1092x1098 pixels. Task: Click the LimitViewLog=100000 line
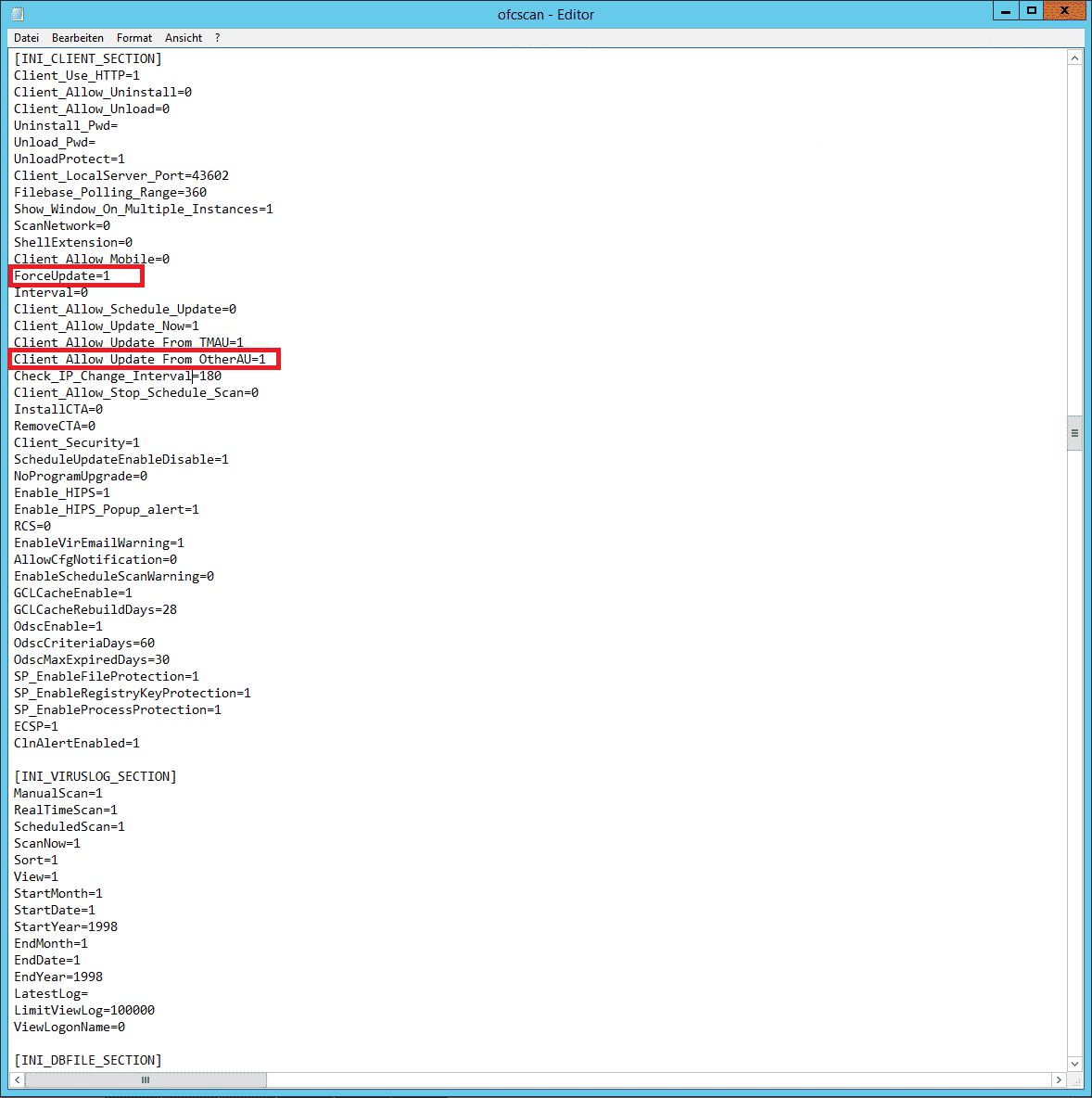(x=84, y=1011)
